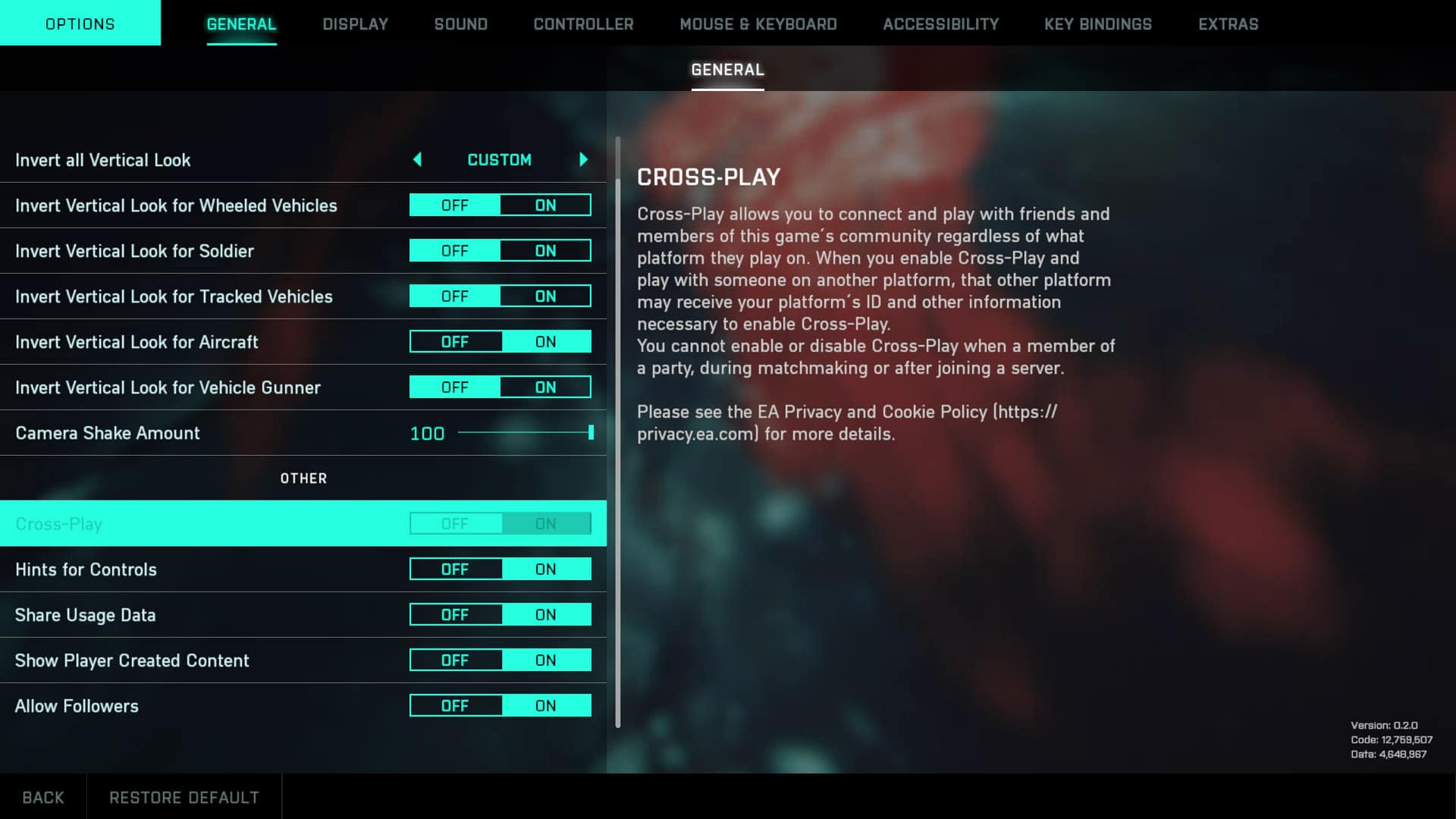Toggle Cross-Play ON

pos(546,523)
